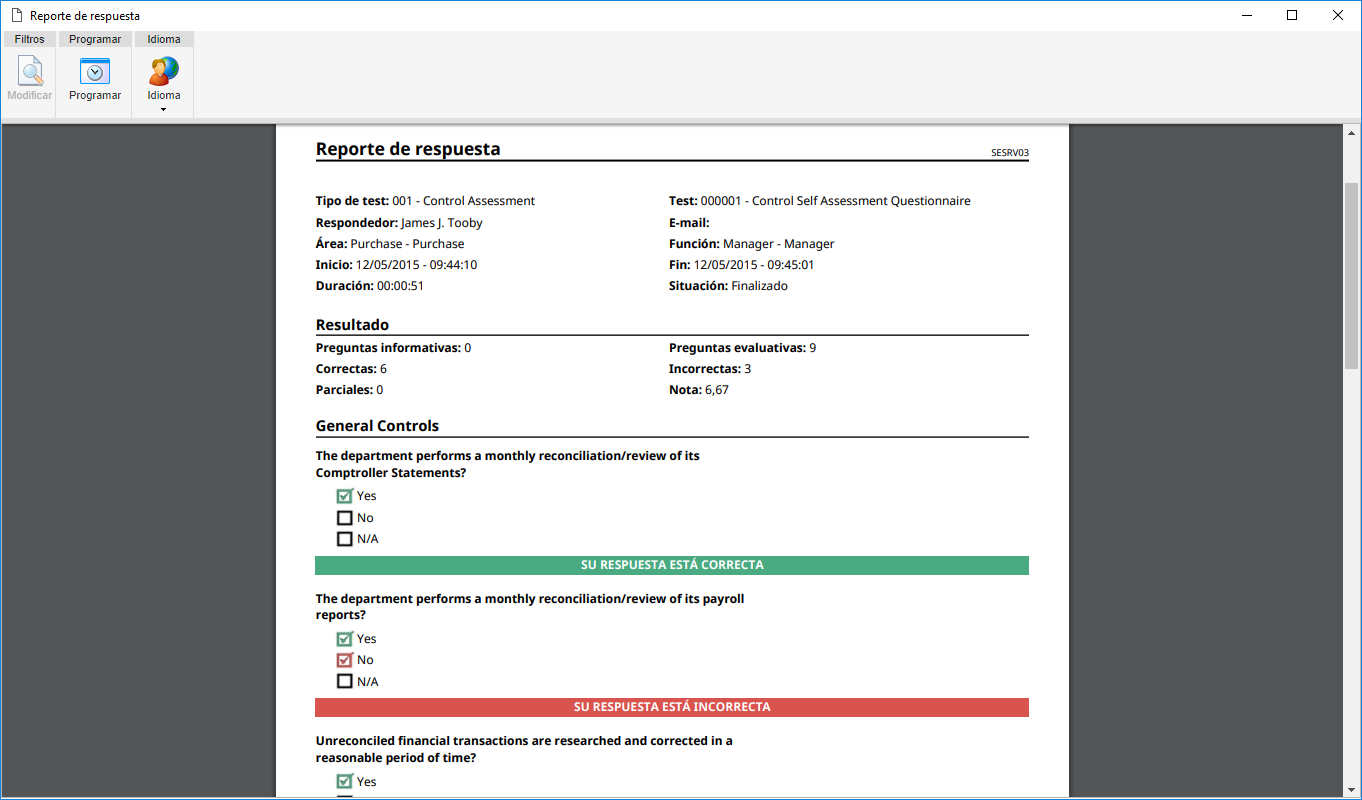The height and width of the screenshot is (800, 1362).
Task: Click the Tipo de test 001 - Control Assessment line
Action: [x=425, y=201]
